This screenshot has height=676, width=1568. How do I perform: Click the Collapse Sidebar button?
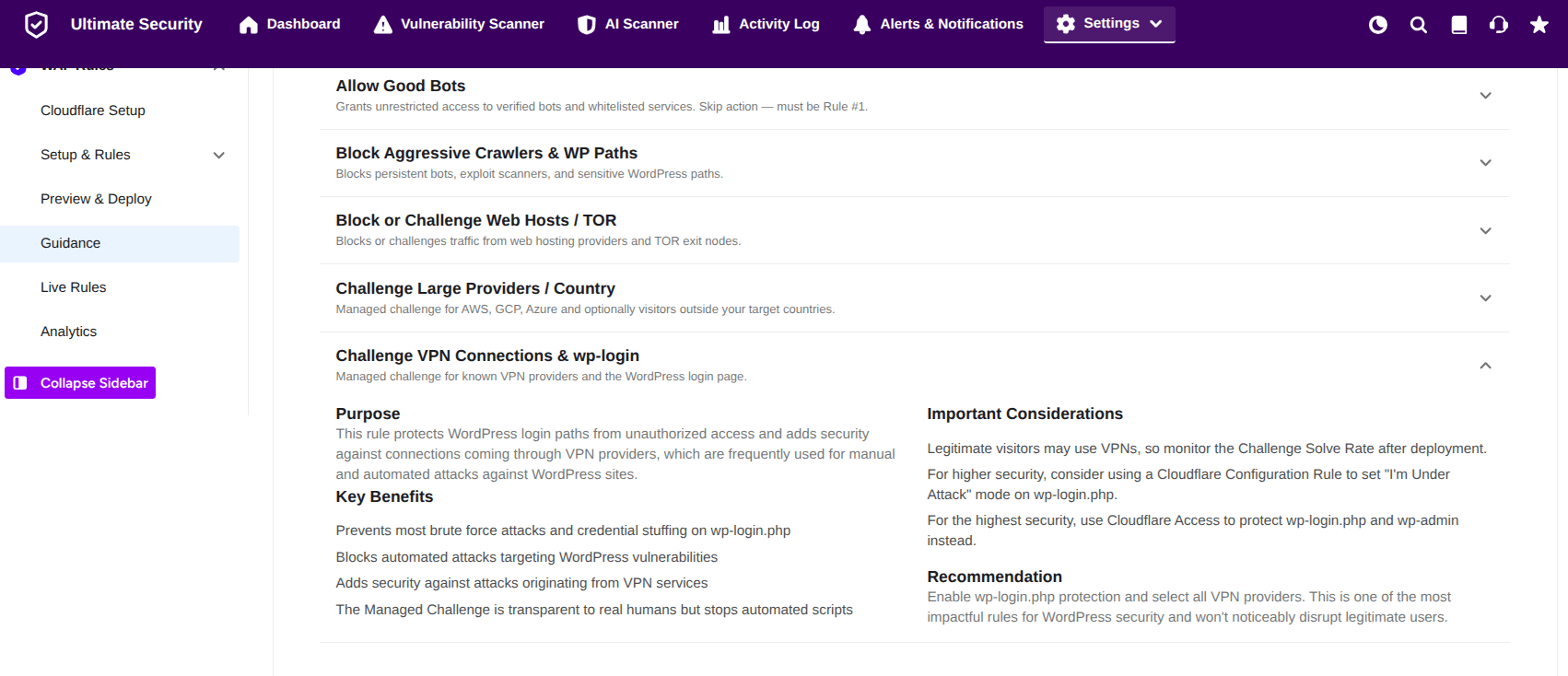pos(80,383)
